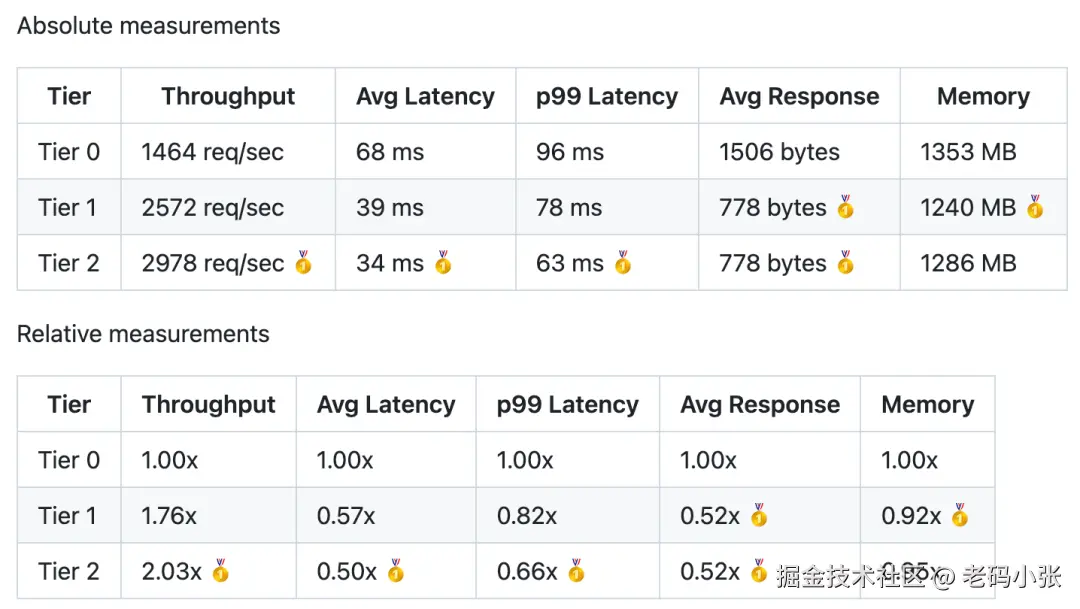Select the 1.76x throughput cell
The width and height of the screenshot is (1080, 609).
[x=169, y=516]
